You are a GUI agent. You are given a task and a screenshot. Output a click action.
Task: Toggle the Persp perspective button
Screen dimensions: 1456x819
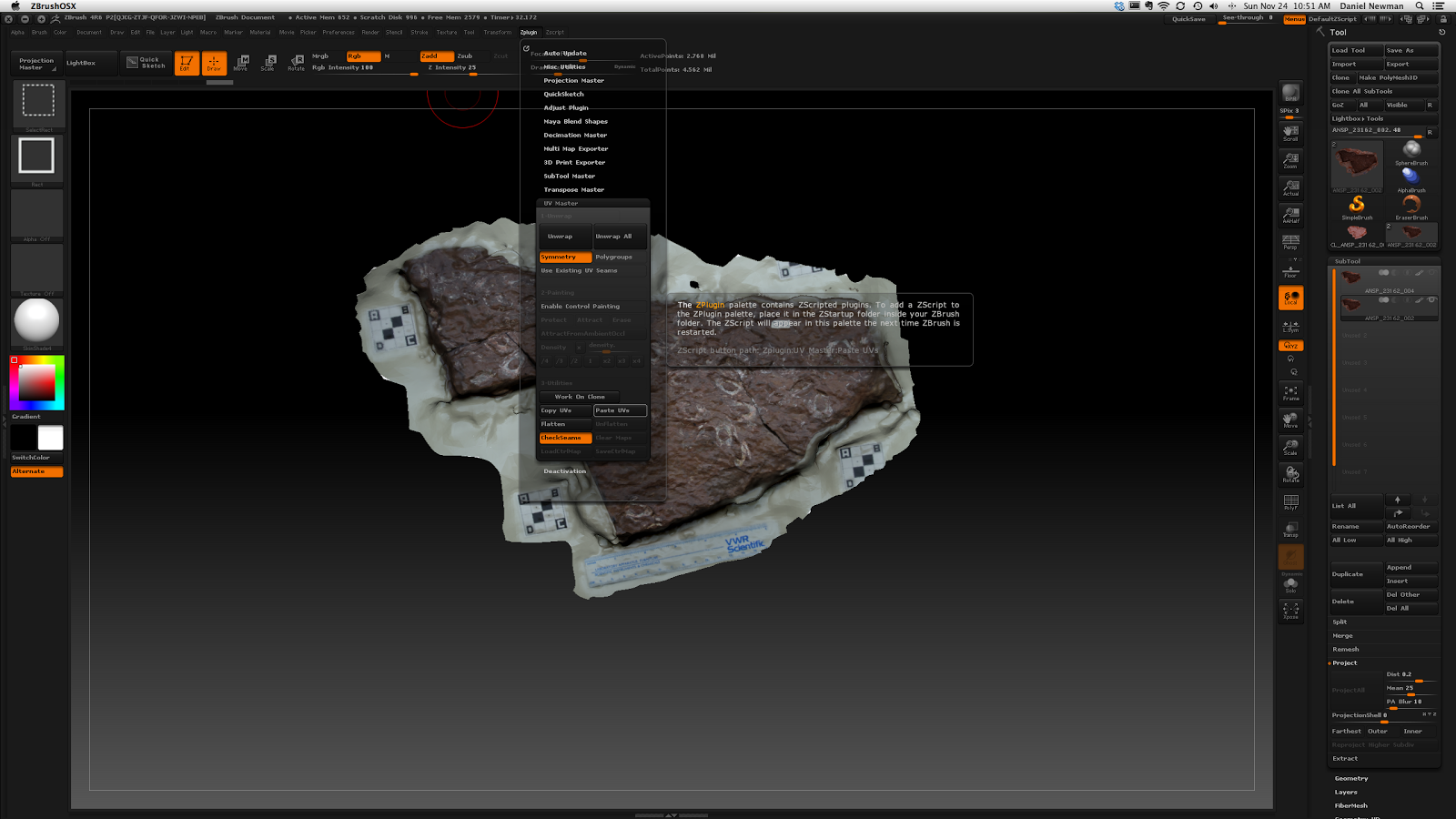1290,242
